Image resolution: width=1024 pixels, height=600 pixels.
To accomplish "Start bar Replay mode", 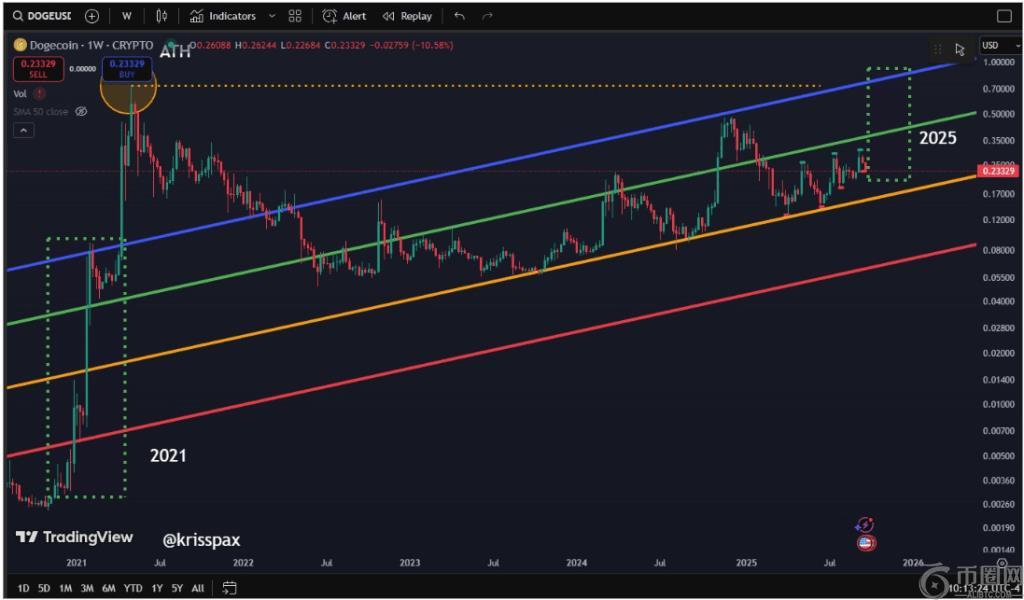I will [x=407, y=16].
